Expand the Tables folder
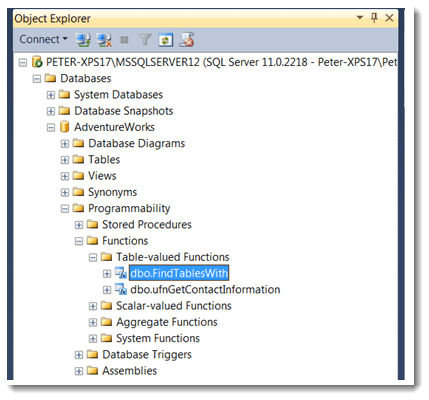 [x=65, y=160]
